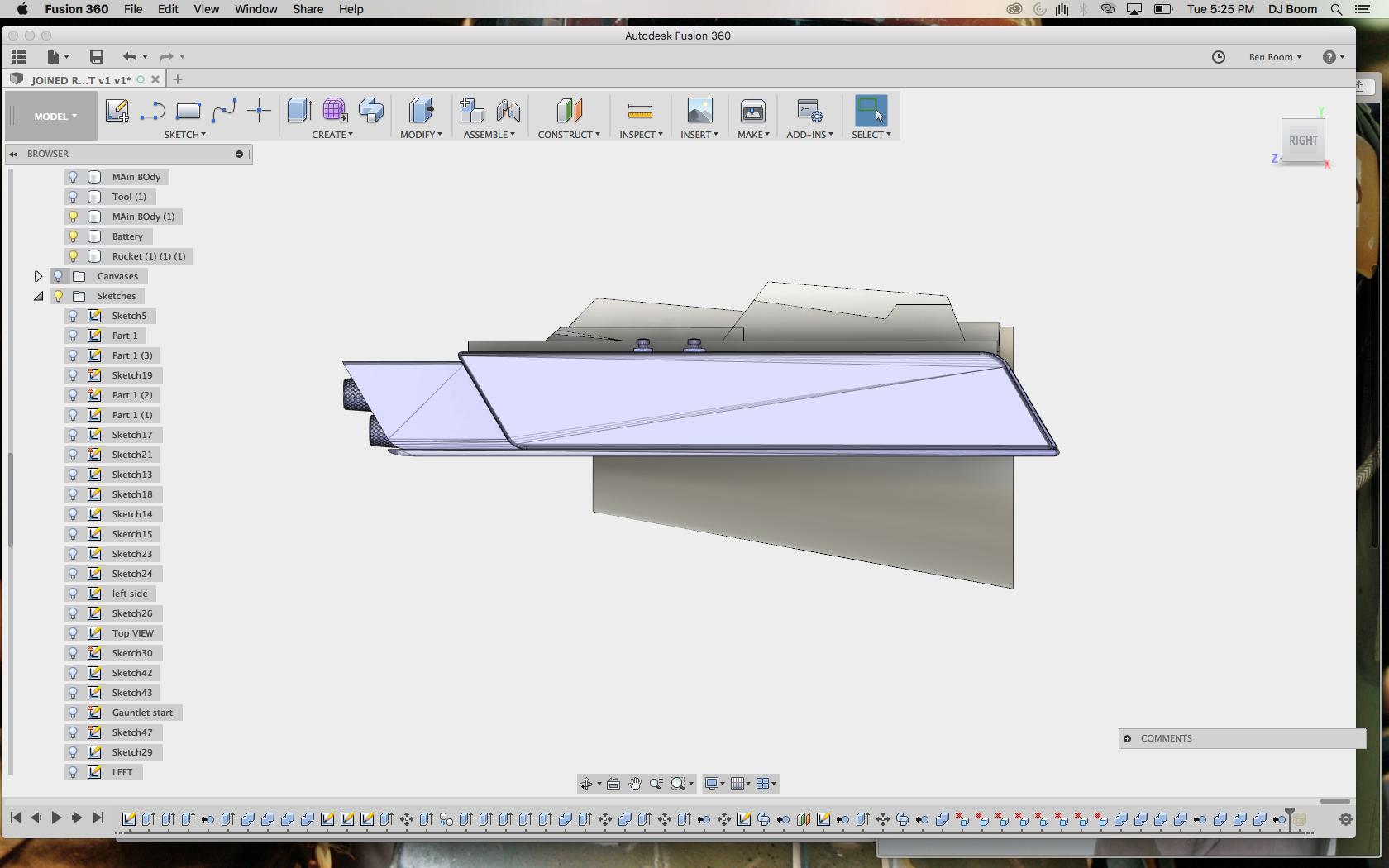Click the Add-Ins scripts icon

pos(809,111)
